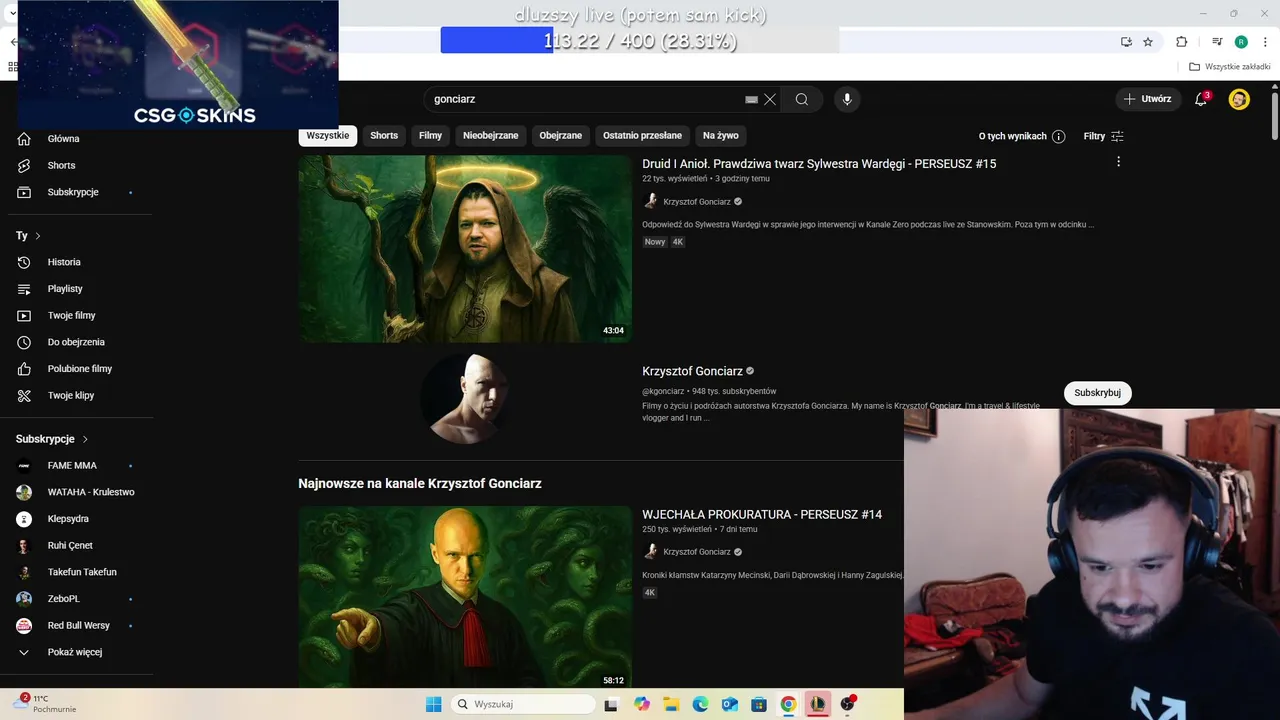The width and height of the screenshot is (1280, 720).
Task: Open WJECHAŁA PROKURATURA PERSEUSZ #14 title
Action: (x=762, y=515)
